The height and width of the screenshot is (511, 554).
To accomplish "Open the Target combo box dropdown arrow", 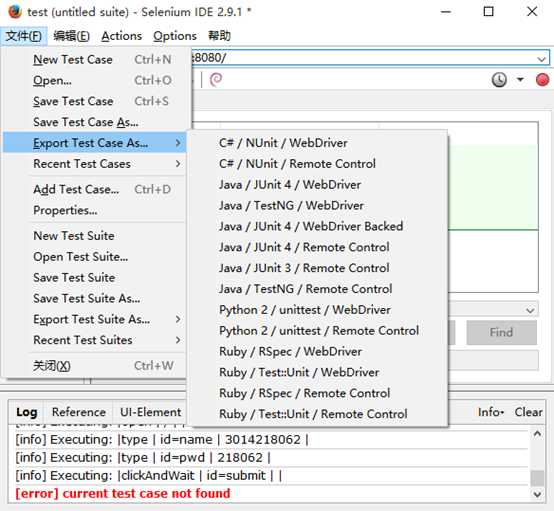I will (530, 310).
